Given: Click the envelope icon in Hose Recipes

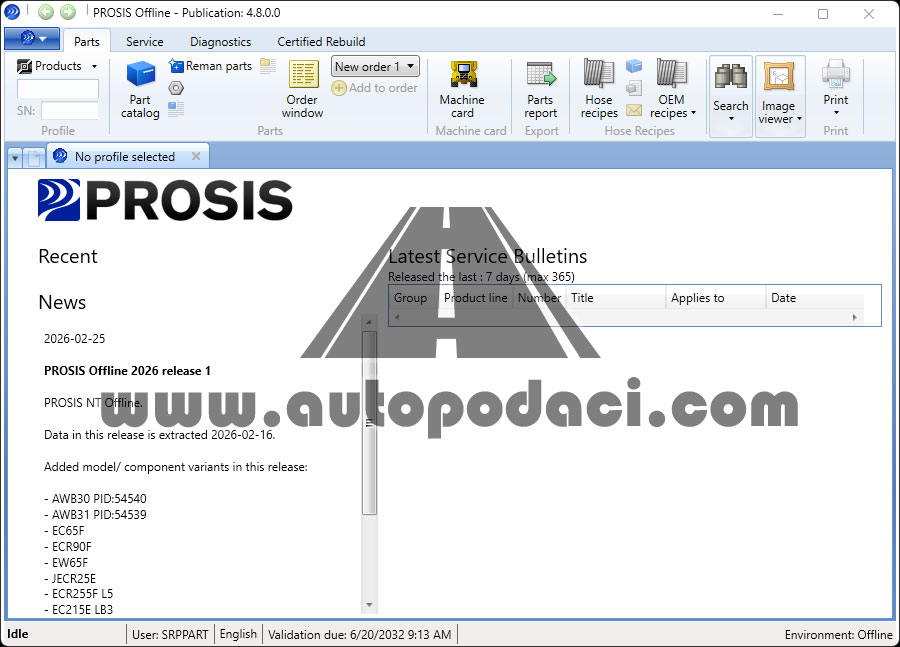Looking at the screenshot, I should point(634,109).
